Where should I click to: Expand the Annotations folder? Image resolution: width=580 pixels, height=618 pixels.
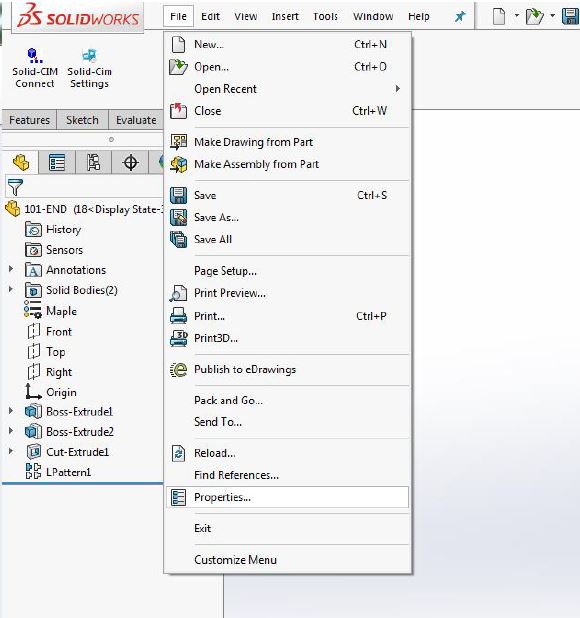pos(11,269)
